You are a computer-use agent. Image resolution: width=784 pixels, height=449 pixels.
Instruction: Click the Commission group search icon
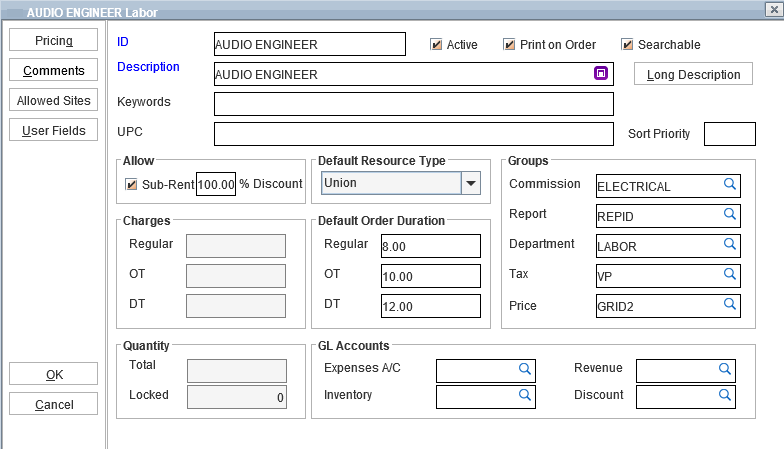pos(730,185)
